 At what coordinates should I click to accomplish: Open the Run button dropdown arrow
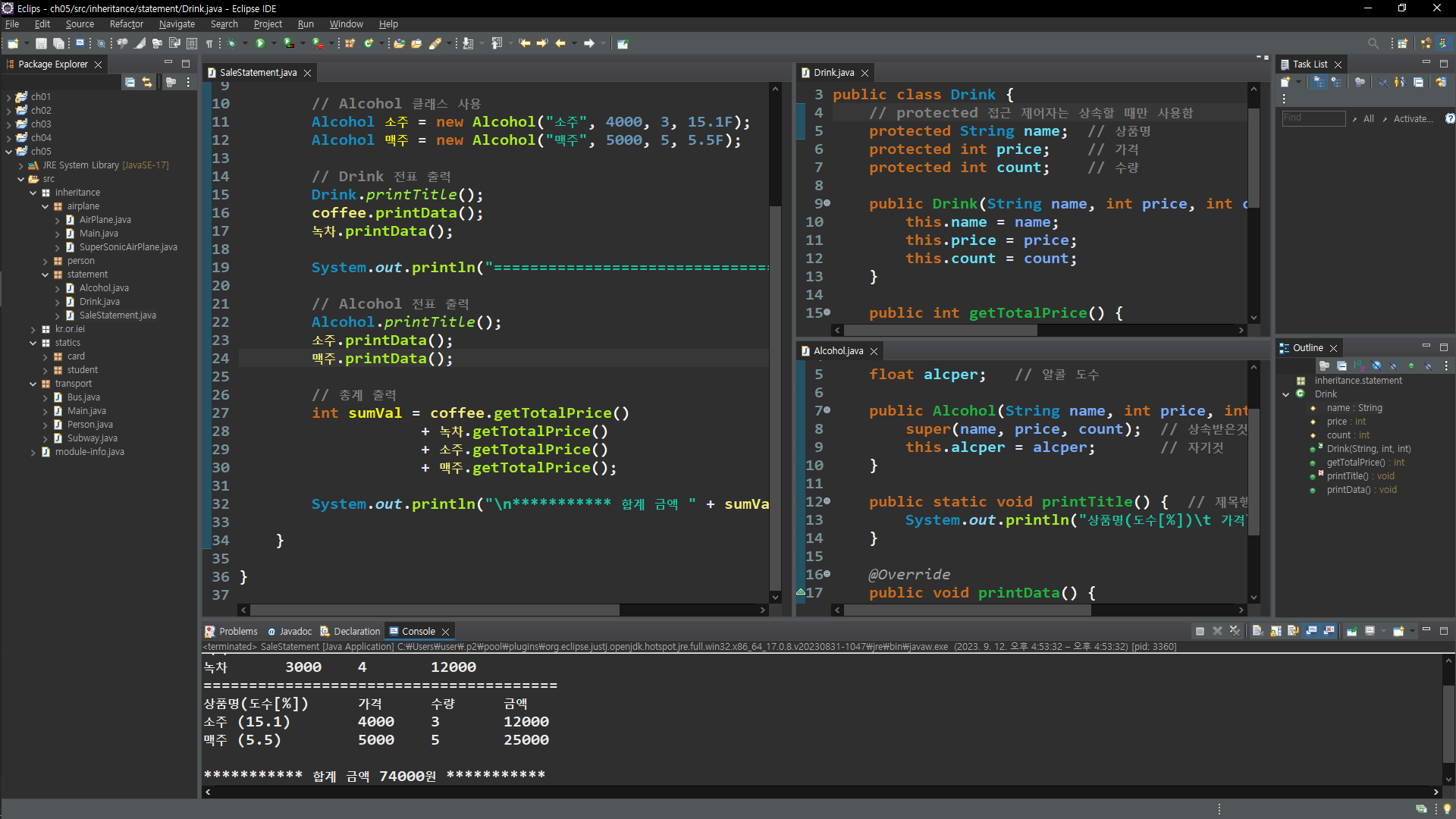[274, 43]
